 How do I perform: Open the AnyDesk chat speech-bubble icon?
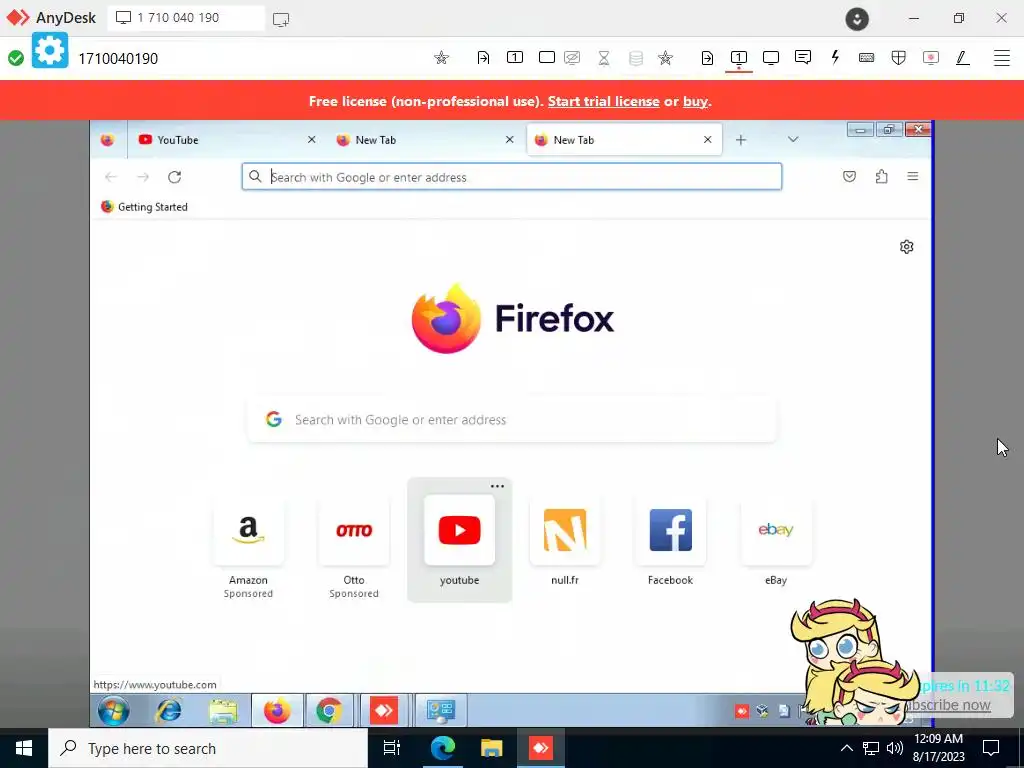(803, 57)
